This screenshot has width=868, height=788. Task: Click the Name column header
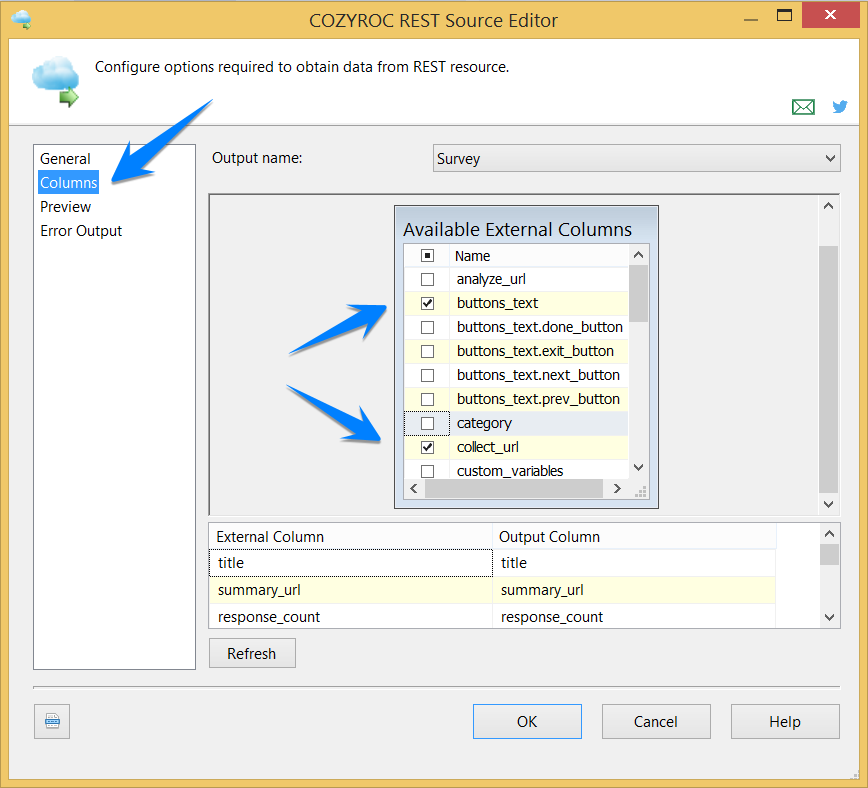[x=539, y=256]
